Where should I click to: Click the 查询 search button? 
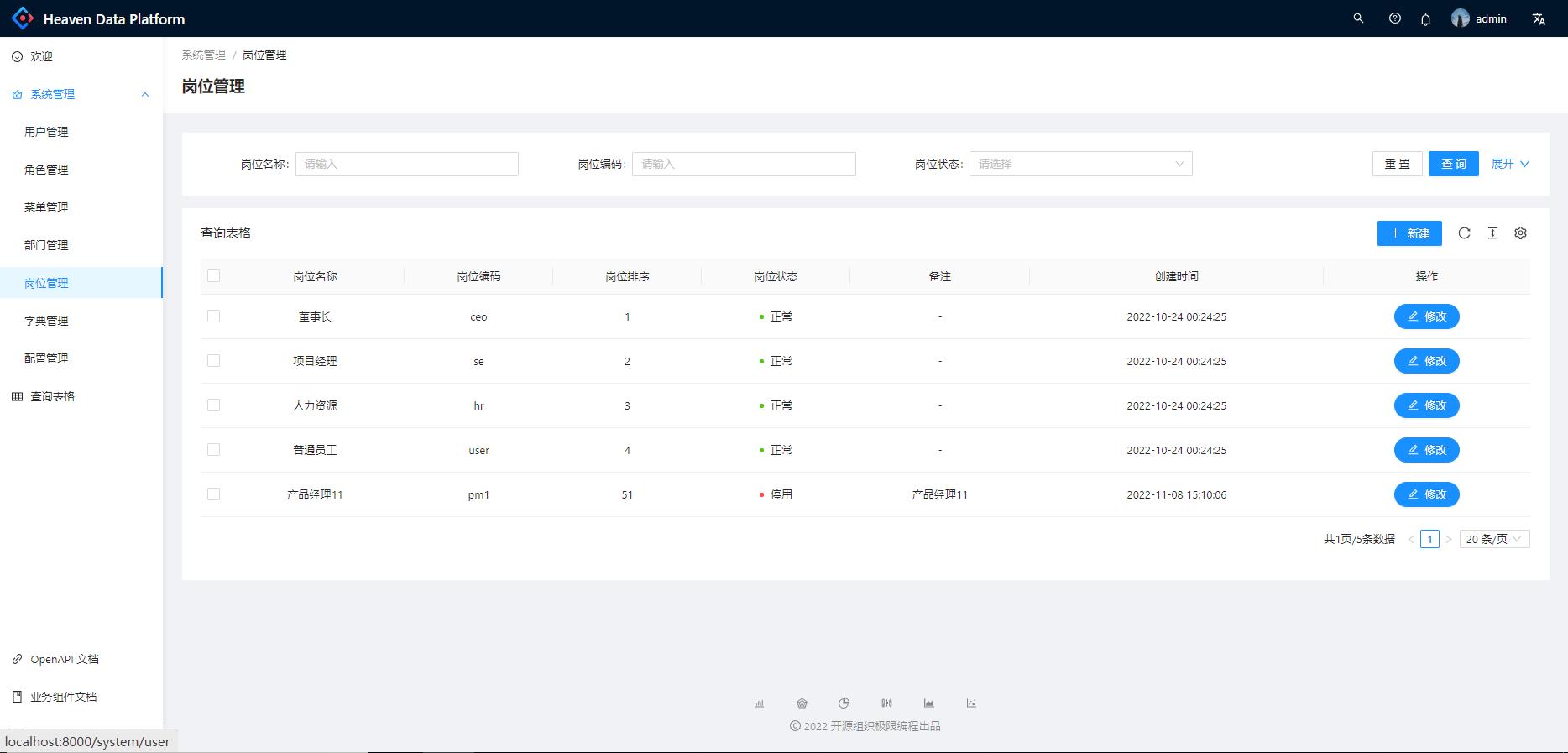1454,164
